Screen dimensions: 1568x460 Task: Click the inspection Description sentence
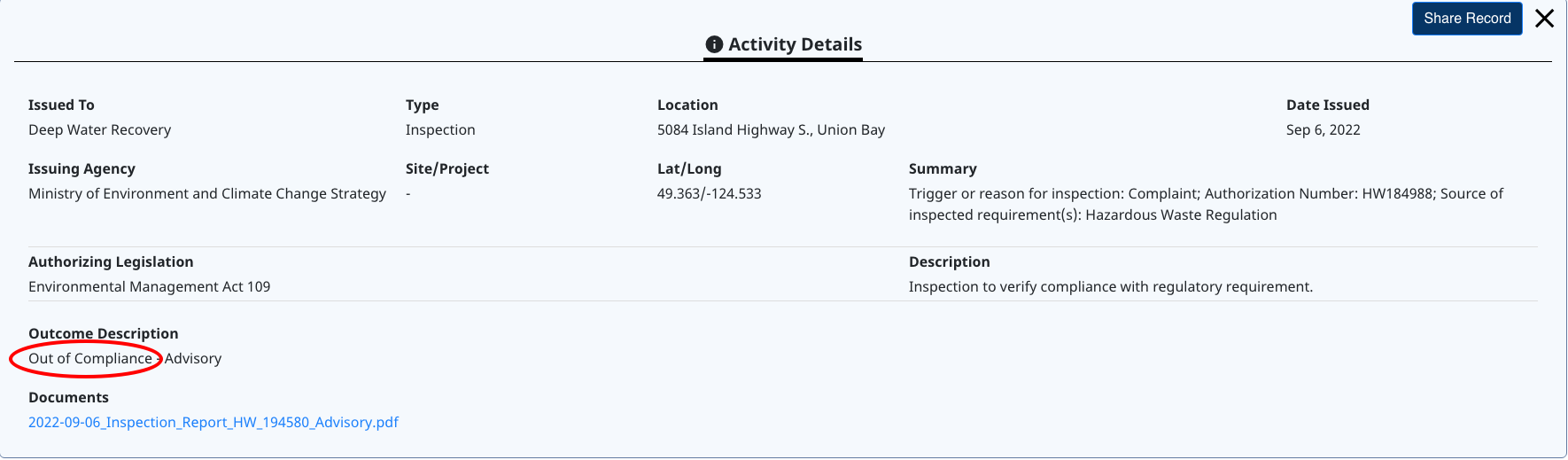pos(1110,286)
